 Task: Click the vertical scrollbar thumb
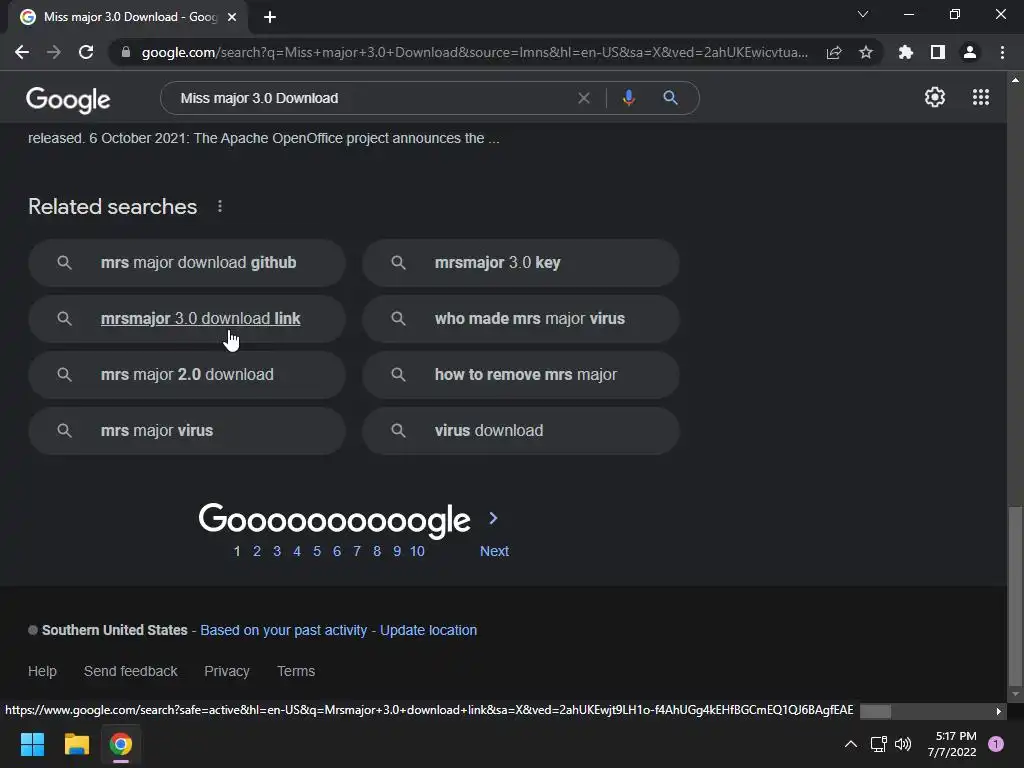tap(1015, 598)
